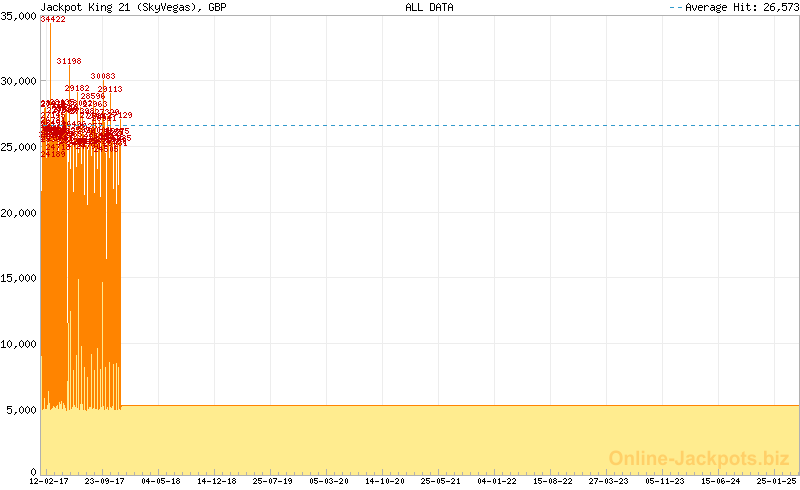The image size is (800, 490).
Task: Click the 34422 peak value label
Action: click(53, 20)
